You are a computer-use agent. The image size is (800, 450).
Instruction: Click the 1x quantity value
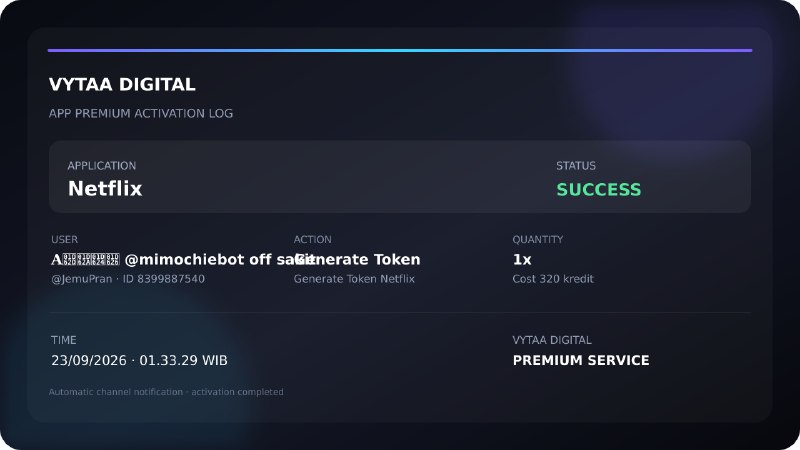(522, 259)
